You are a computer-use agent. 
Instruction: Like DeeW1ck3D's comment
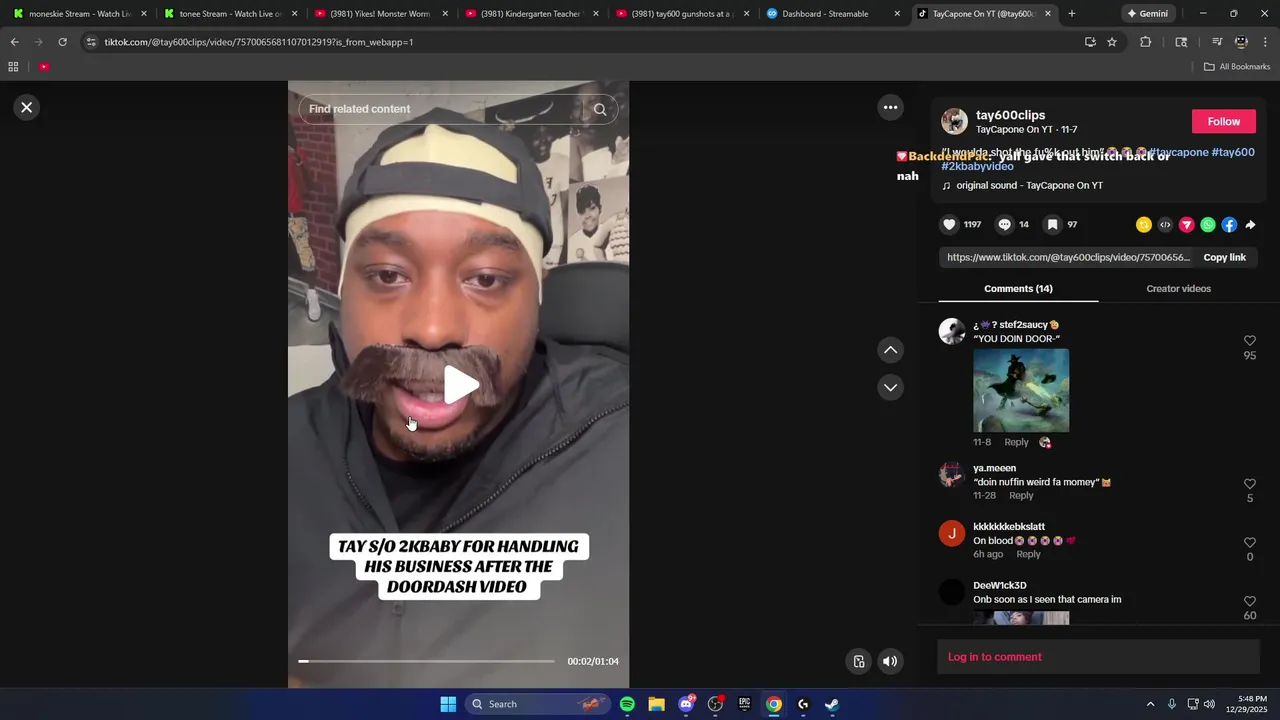[1249, 602]
